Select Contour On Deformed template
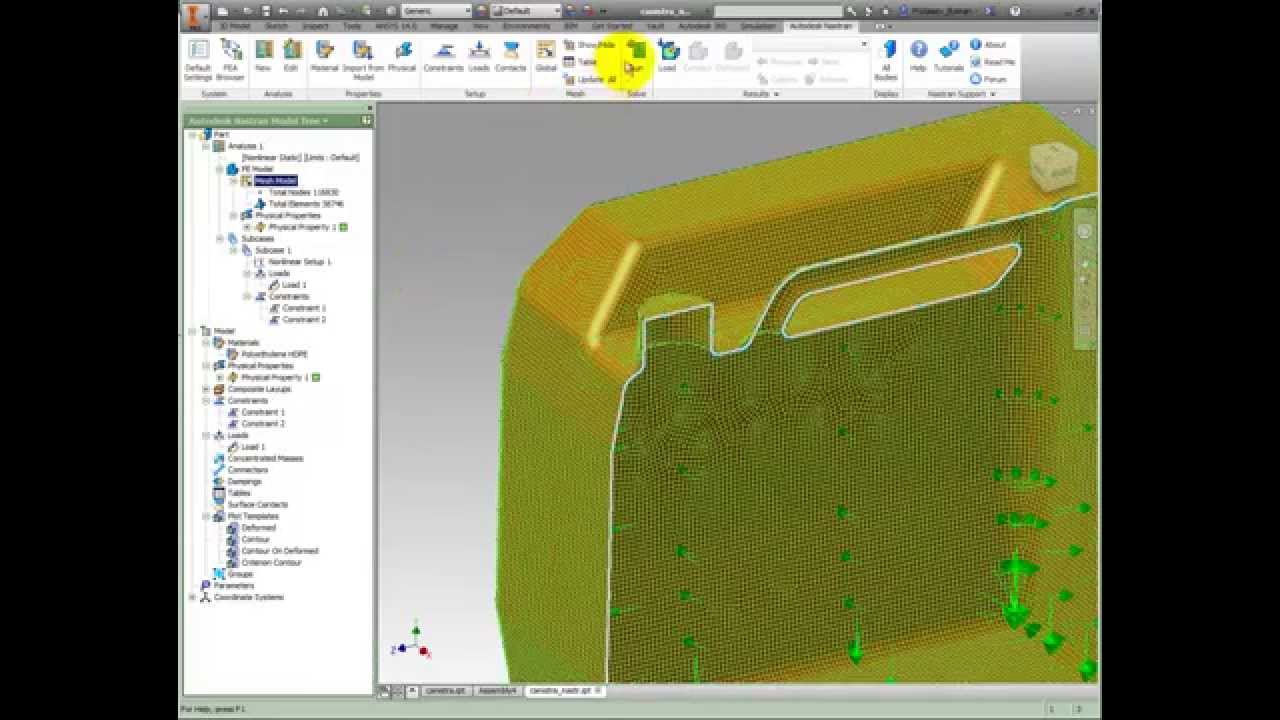 [x=279, y=551]
